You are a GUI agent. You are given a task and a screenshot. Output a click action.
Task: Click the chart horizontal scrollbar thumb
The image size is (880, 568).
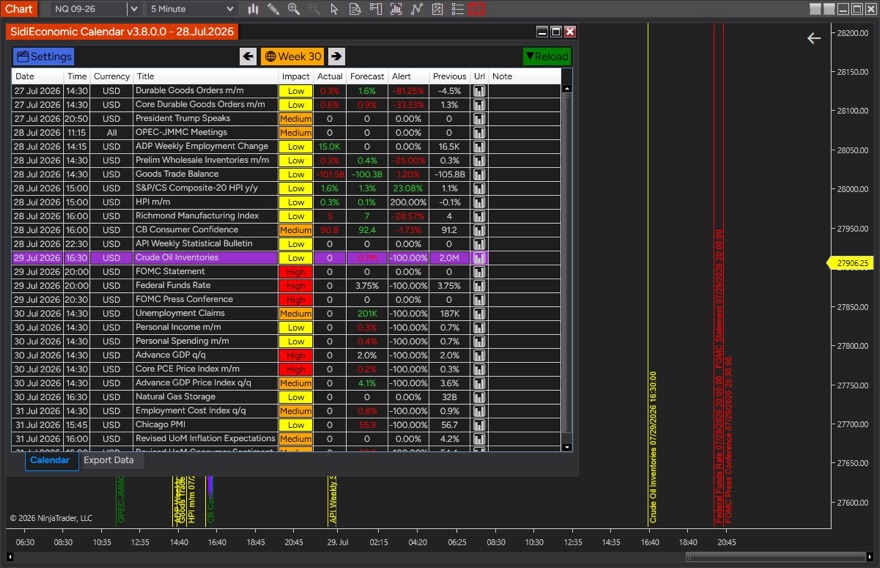[776, 557]
